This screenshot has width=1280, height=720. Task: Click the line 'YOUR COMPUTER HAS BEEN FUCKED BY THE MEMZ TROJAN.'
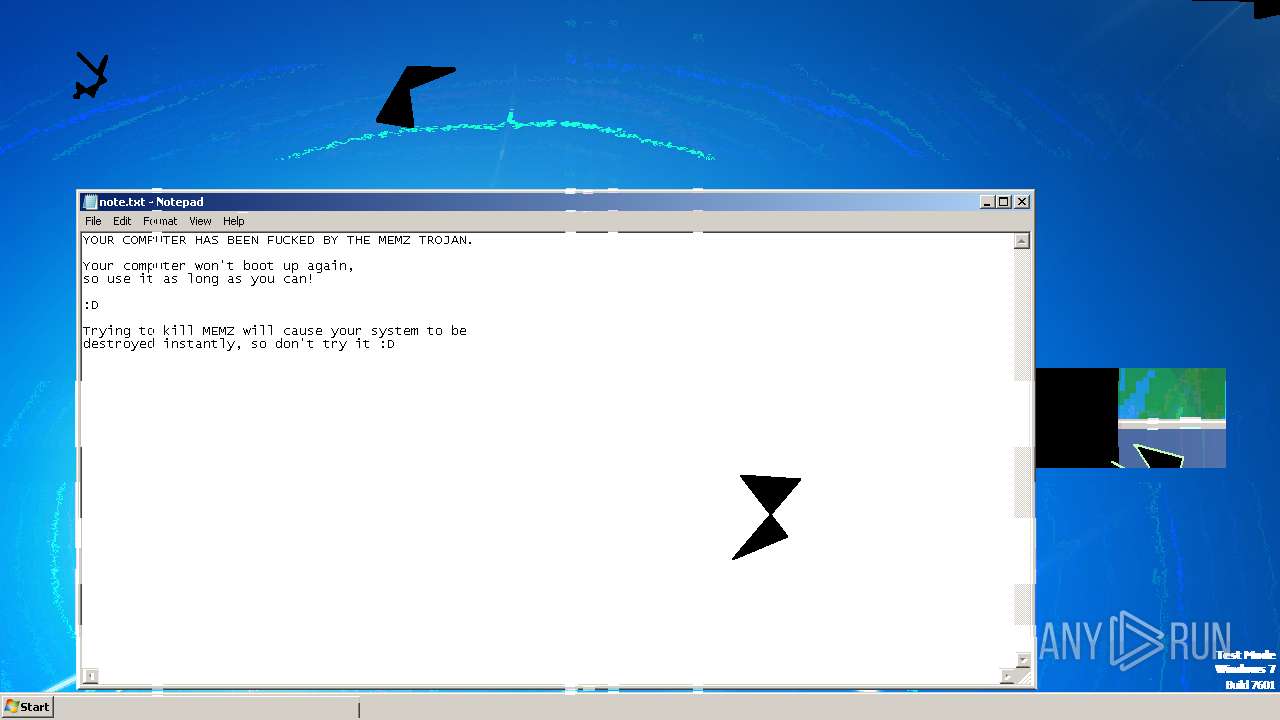278,240
